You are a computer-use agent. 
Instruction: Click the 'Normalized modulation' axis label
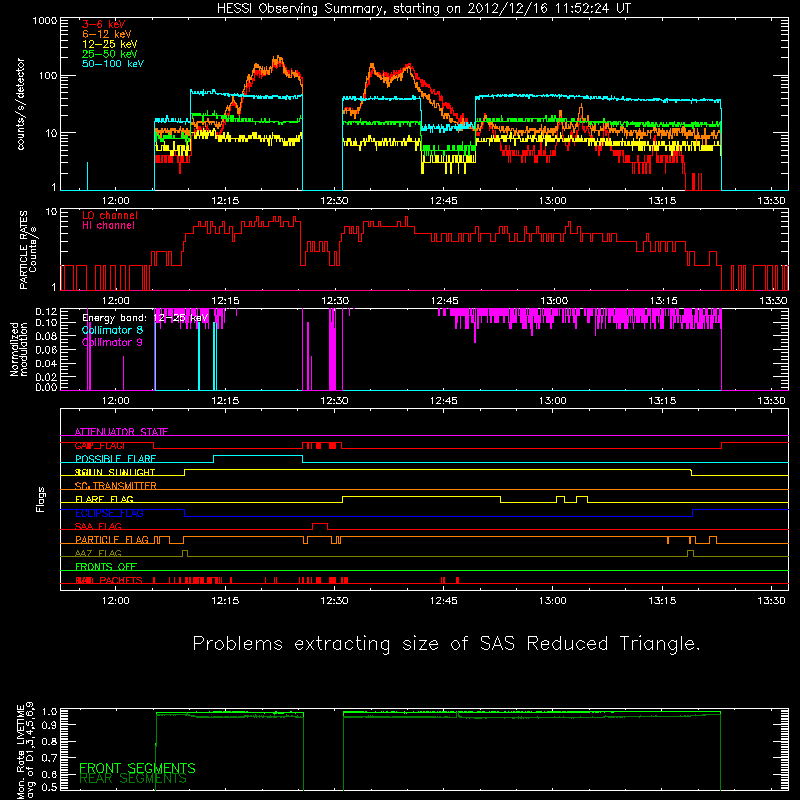point(18,349)
